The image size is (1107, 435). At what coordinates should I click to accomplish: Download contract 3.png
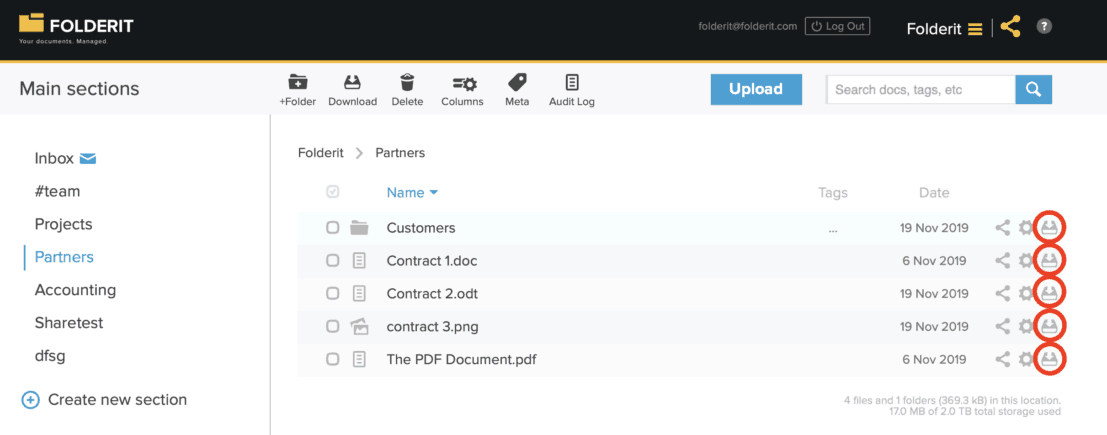[1049, 326]
